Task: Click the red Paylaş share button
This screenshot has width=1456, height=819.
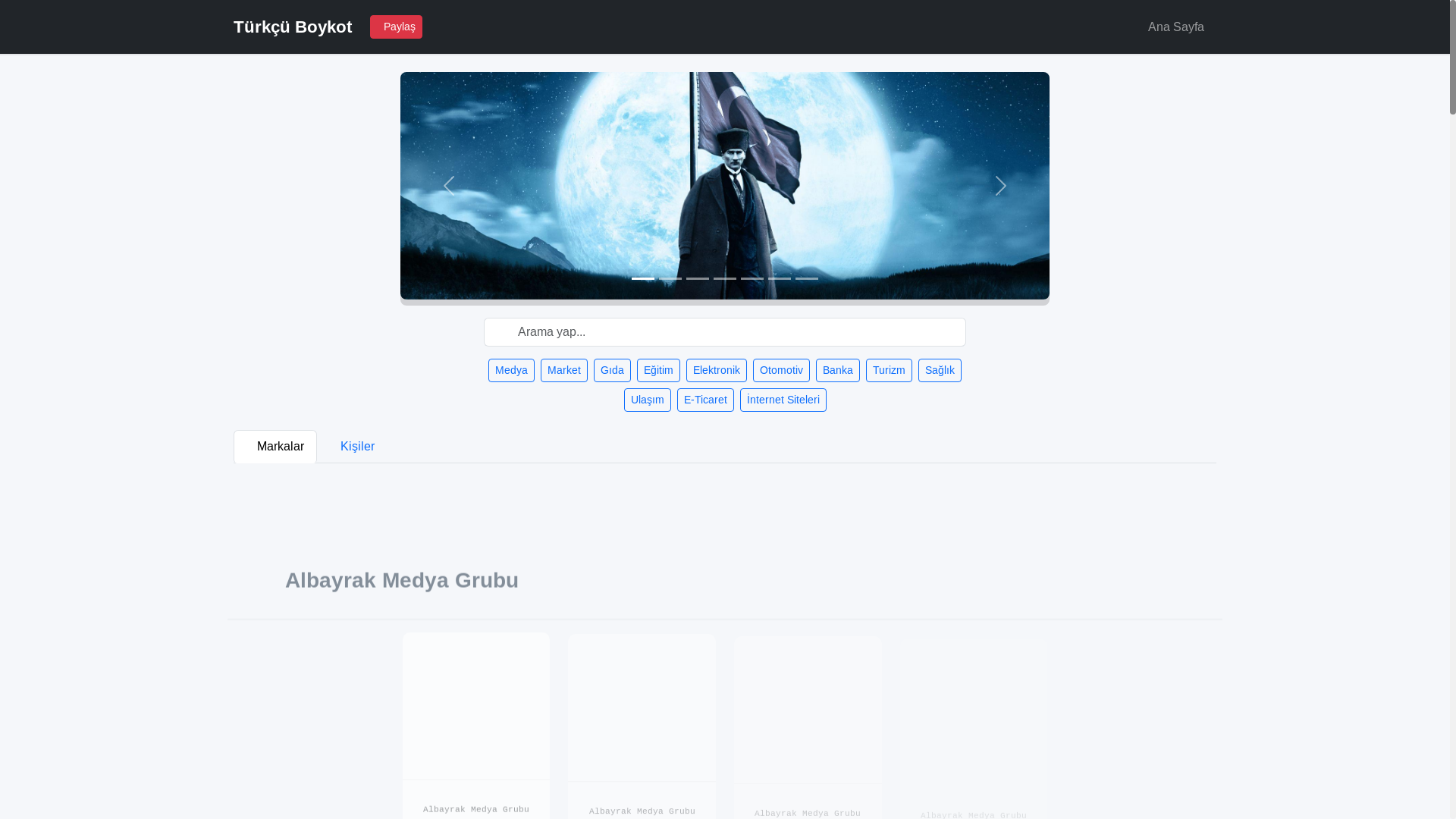Action: [396, 27]
